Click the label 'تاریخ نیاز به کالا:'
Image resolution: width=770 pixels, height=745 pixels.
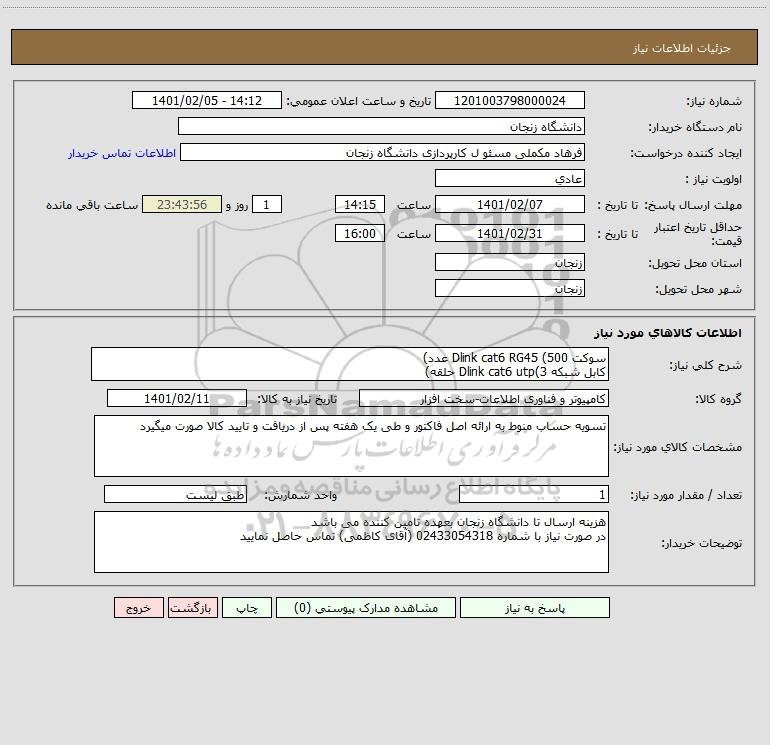point(297,399)
